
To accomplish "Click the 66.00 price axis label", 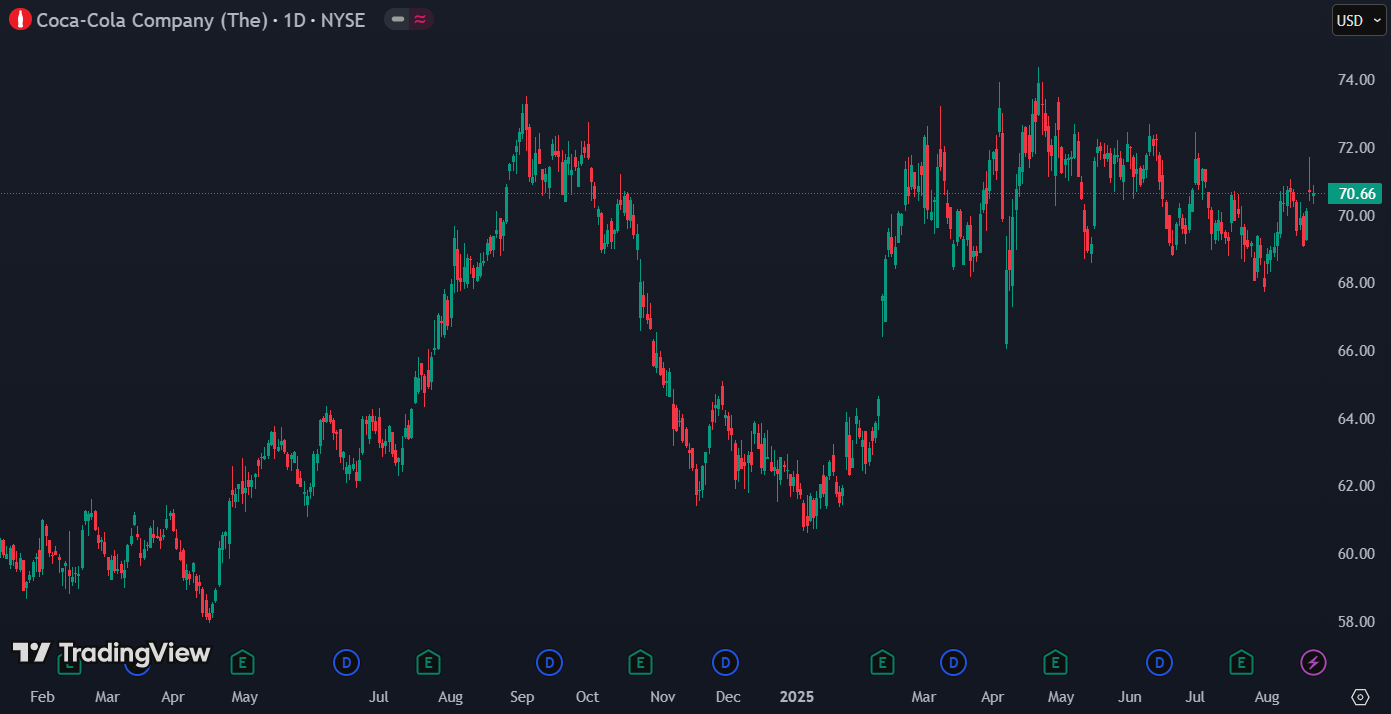I will coord(1356,351).
